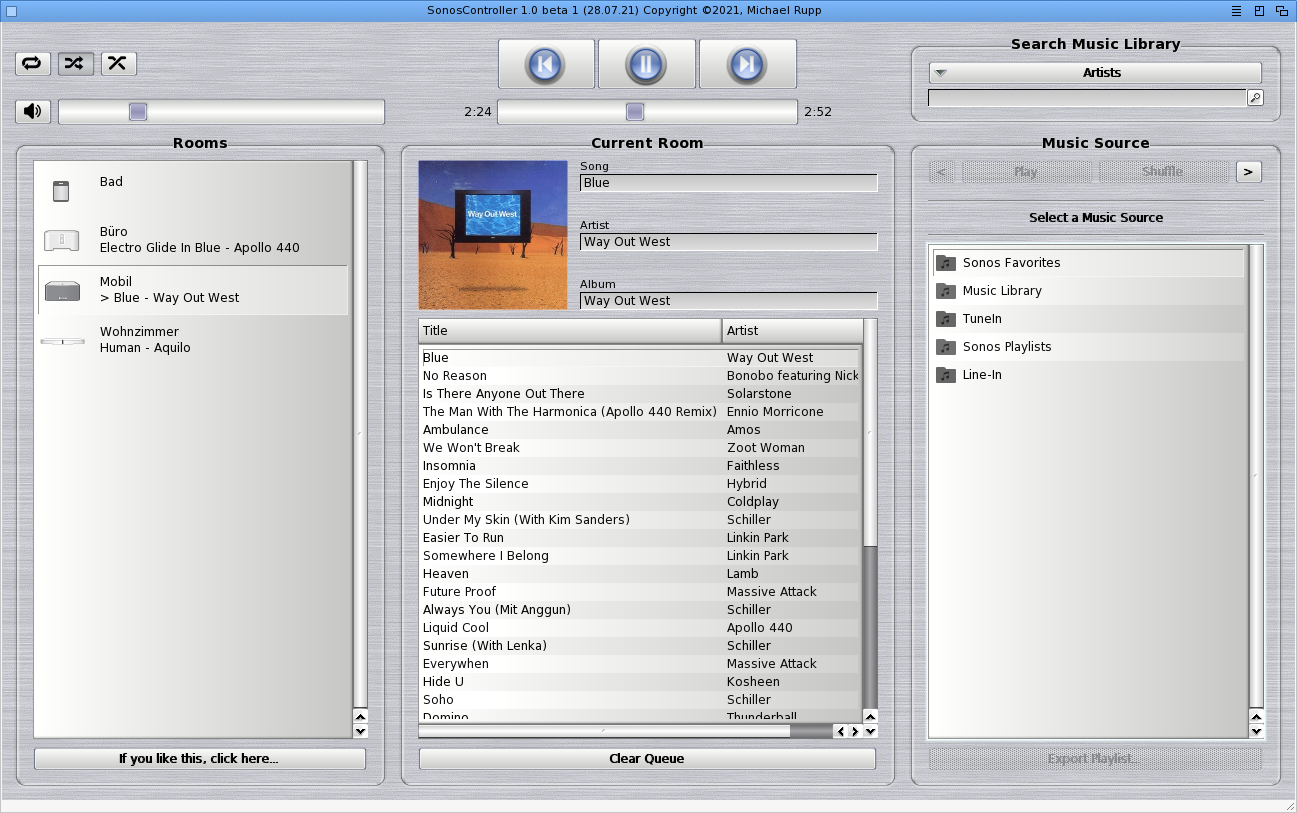
Task: Toggle the crossfade button
Action: pyautogui.click(x=118, y=63)
